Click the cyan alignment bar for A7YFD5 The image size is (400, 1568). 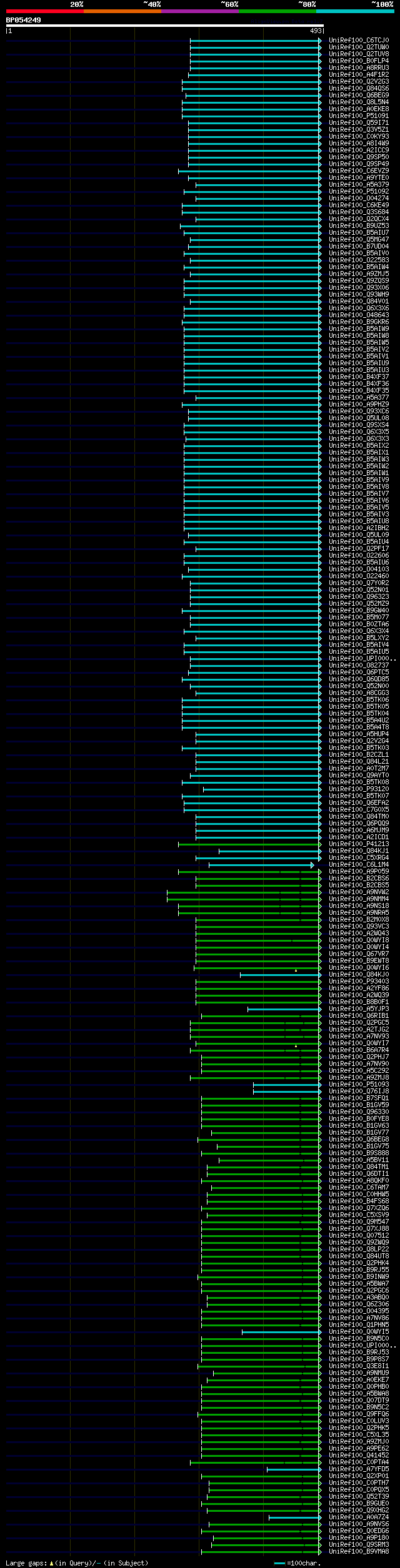[294, 1469]
